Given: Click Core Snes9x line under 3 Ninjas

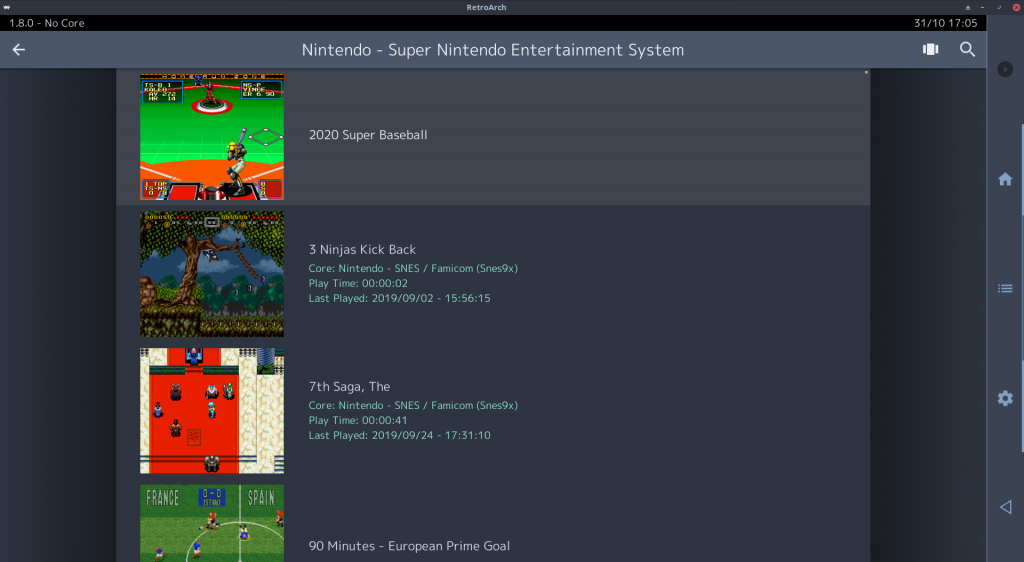Looking at the screenshot, I should coord(413,268).
